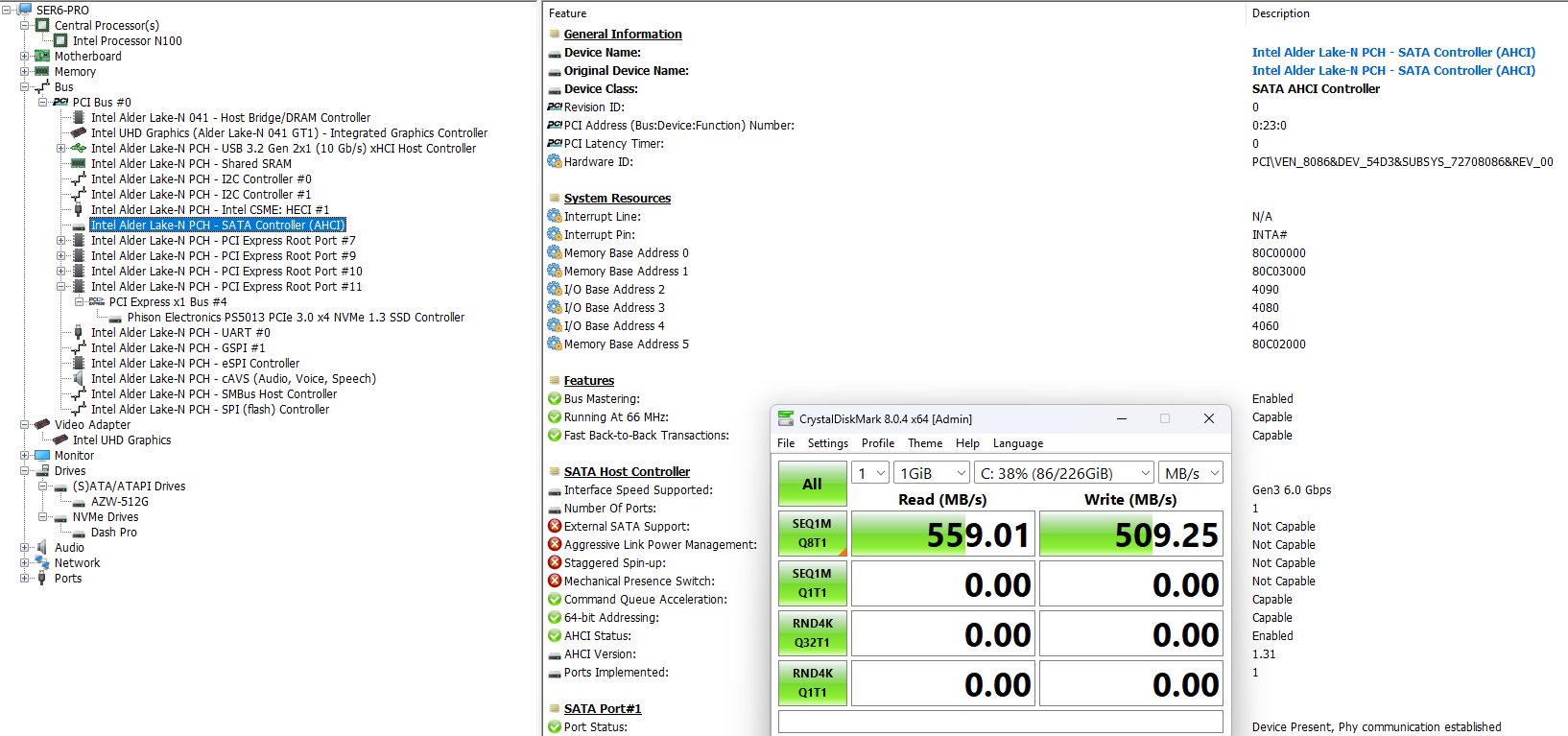
Task: Click the External SATA Support red X icon
Action: pyautogui.click(x=555, y=526)
